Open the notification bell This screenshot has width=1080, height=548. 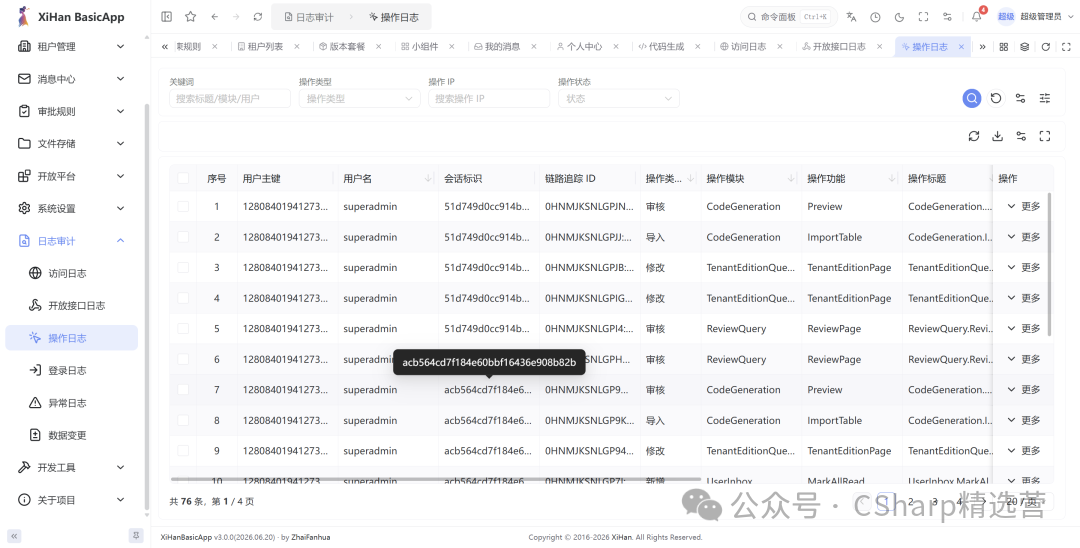[x=977, y=17]
